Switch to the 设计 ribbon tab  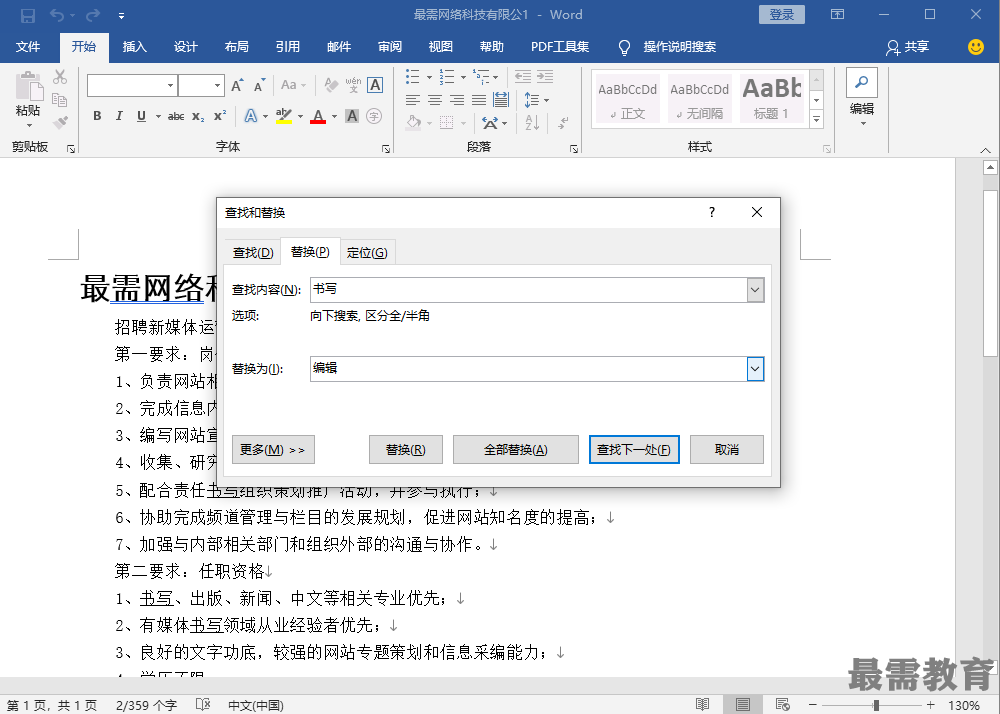pyautogui.click(x=186, y=47)
